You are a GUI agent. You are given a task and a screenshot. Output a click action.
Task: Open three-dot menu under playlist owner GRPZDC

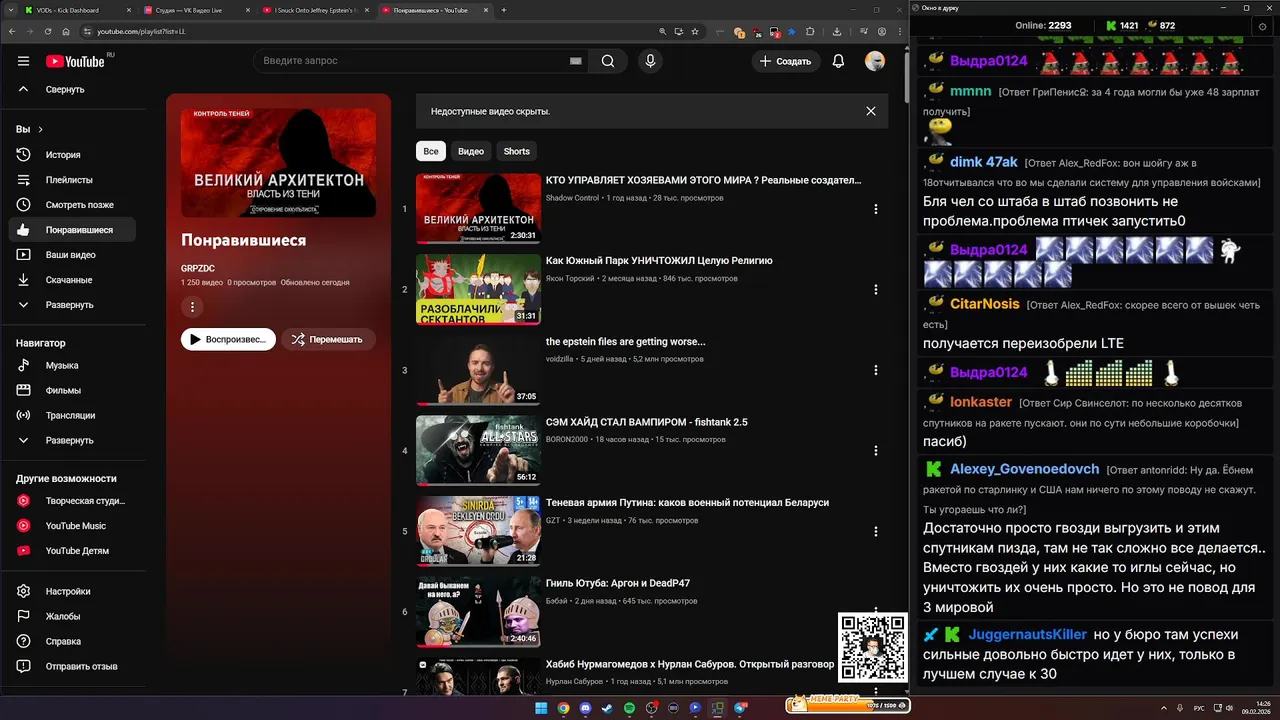click(193, 307)
